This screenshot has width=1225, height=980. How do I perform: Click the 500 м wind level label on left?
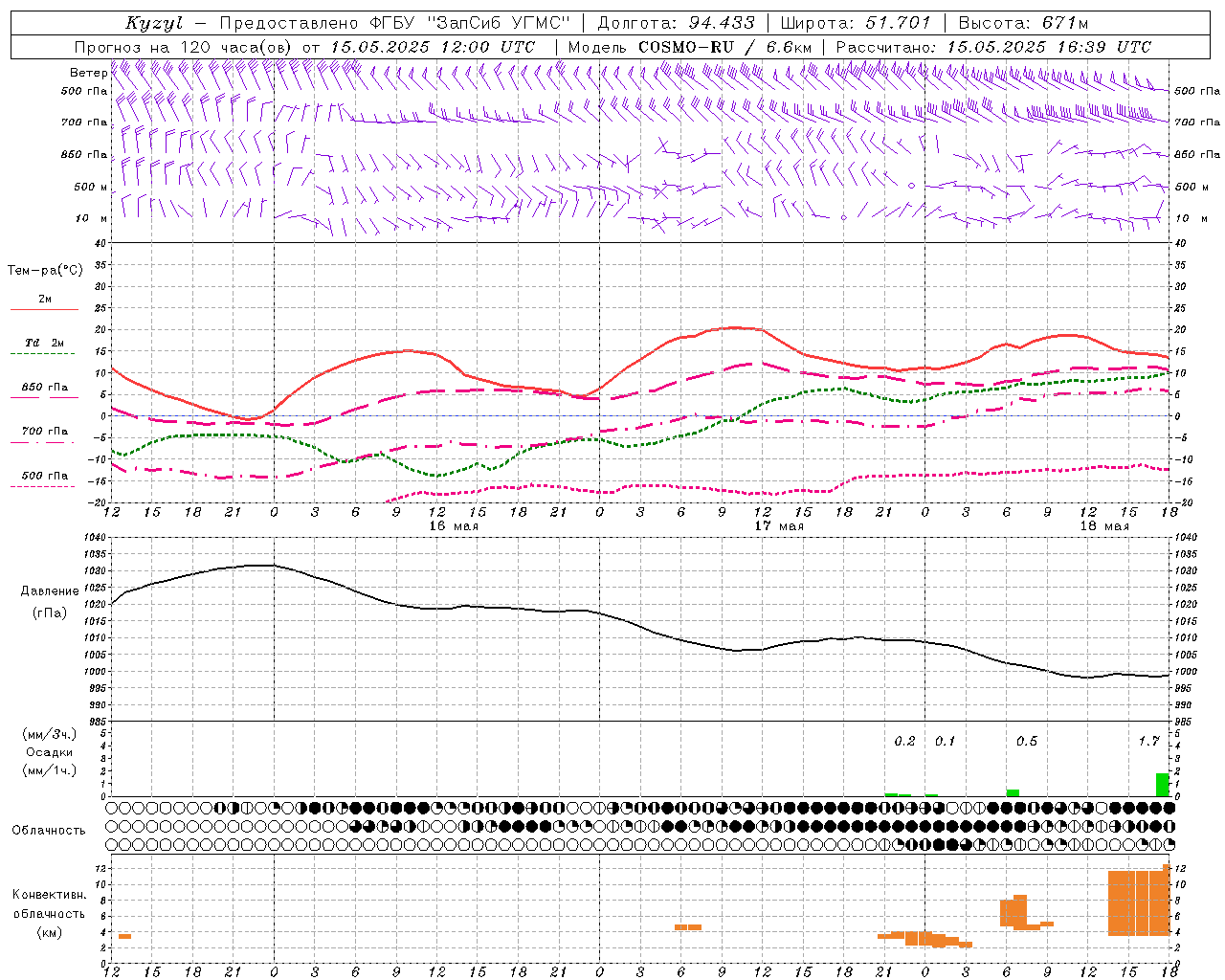(90, 187)
